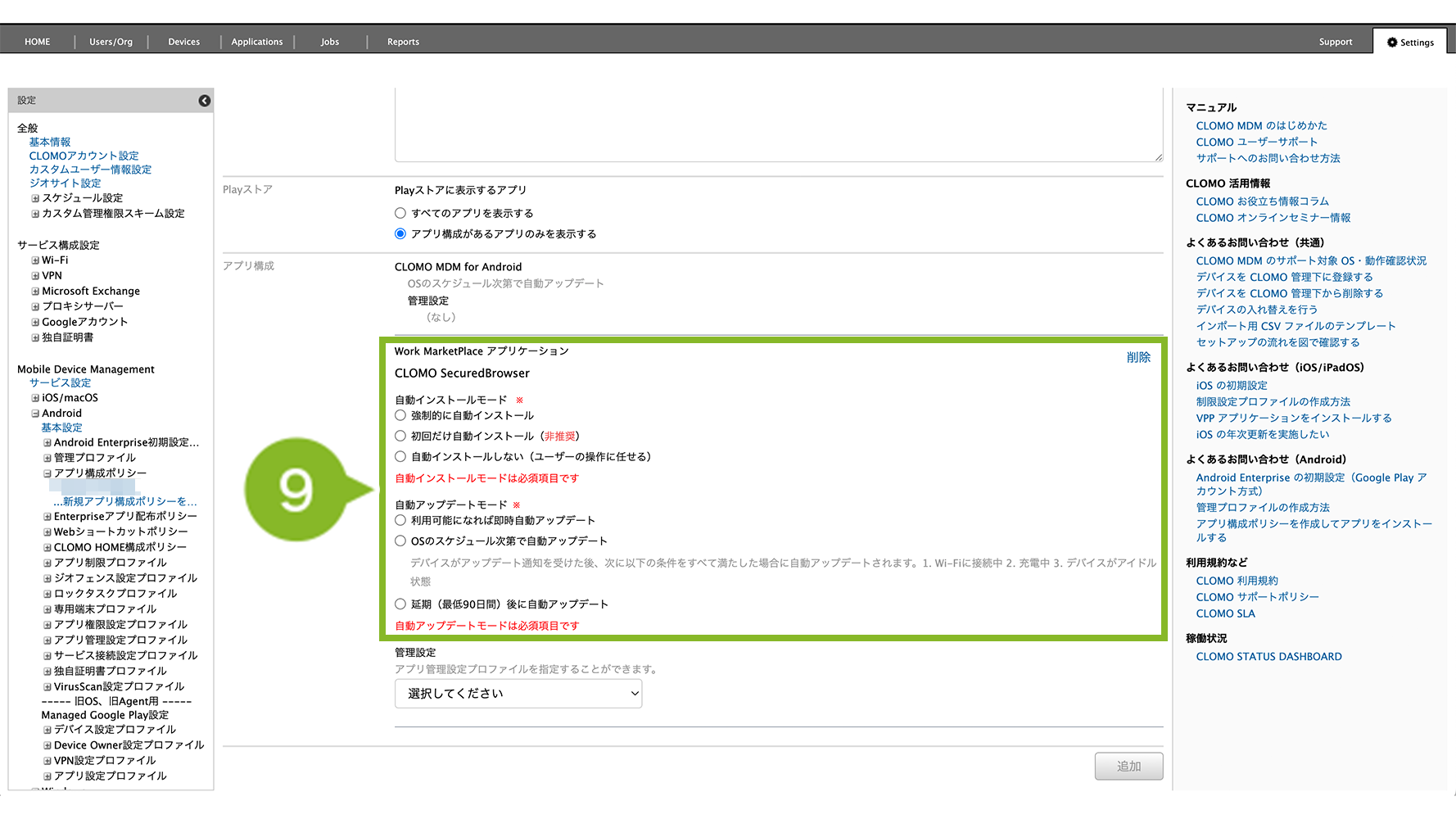The image size is (1456, 819).
Task: Open CLOMO 利用規約 link
Action: (x=1237, y=581)
